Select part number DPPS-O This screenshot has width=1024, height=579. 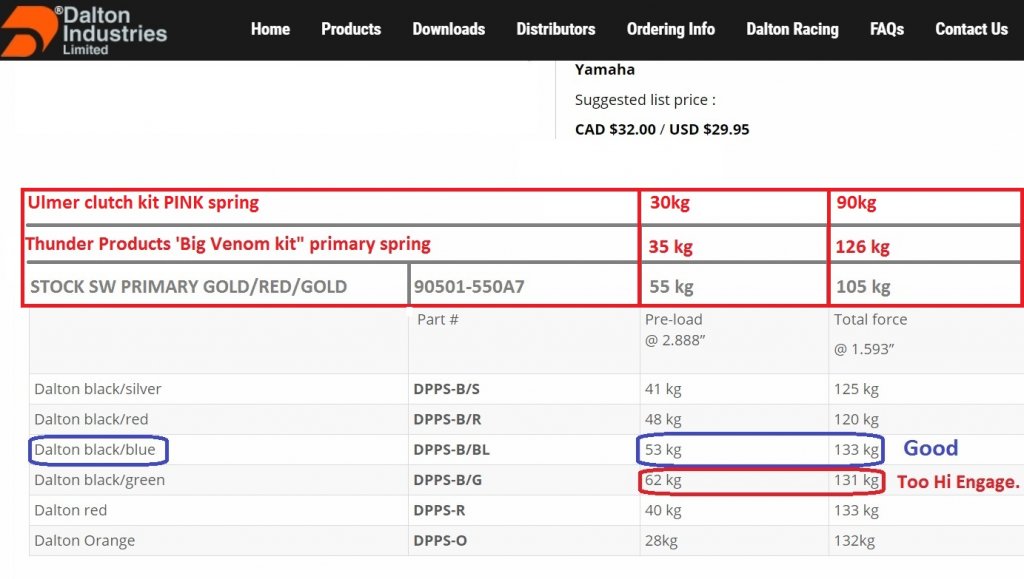[x=440, y=540]
